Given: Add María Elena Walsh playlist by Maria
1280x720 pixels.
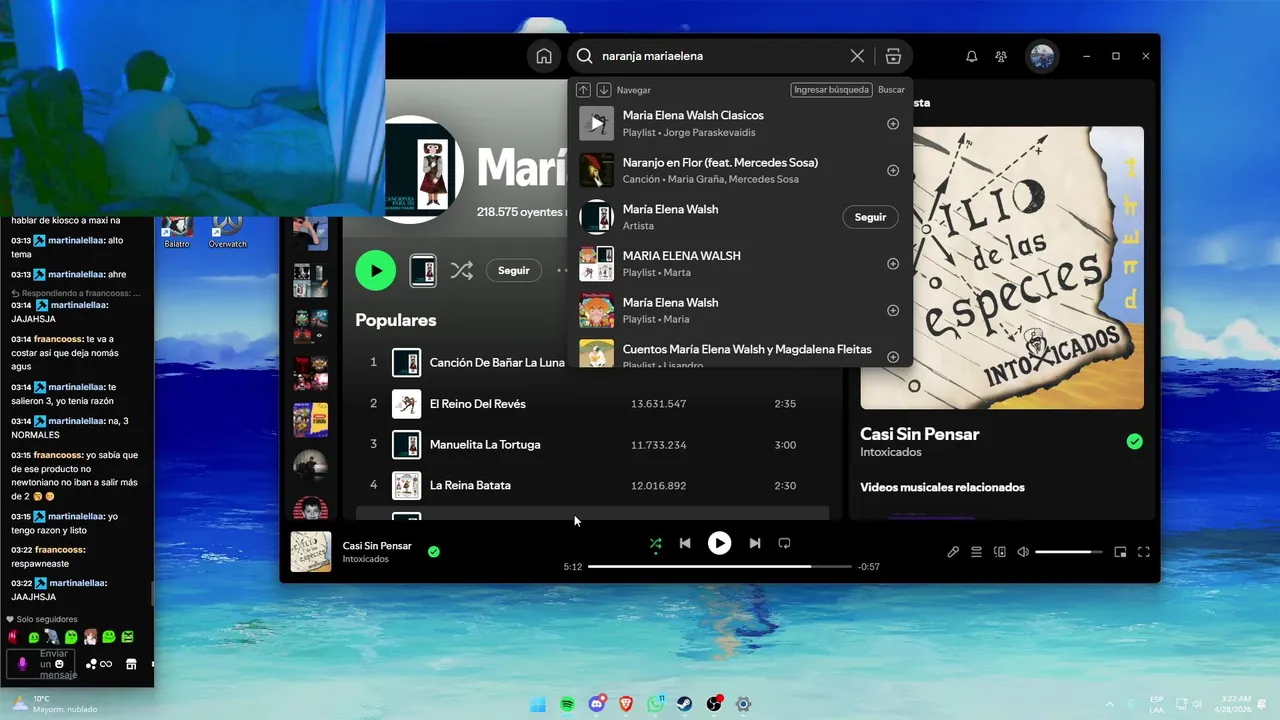Looking at the screenshot, I should [893, 310].
